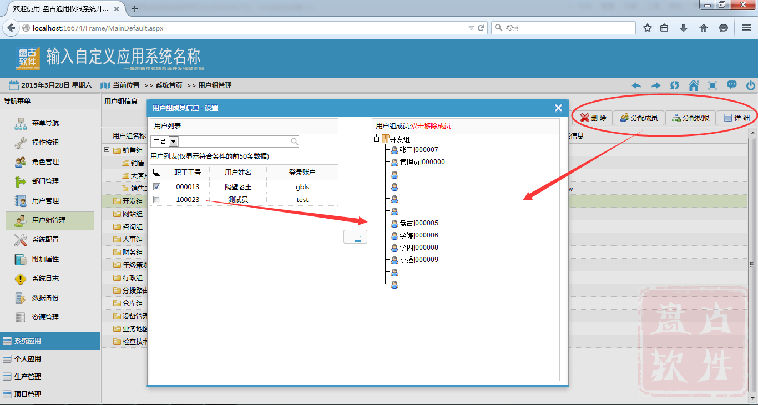Click the button with the blue window icon
The image size is (758, 405).
click(x=736, y=117)
